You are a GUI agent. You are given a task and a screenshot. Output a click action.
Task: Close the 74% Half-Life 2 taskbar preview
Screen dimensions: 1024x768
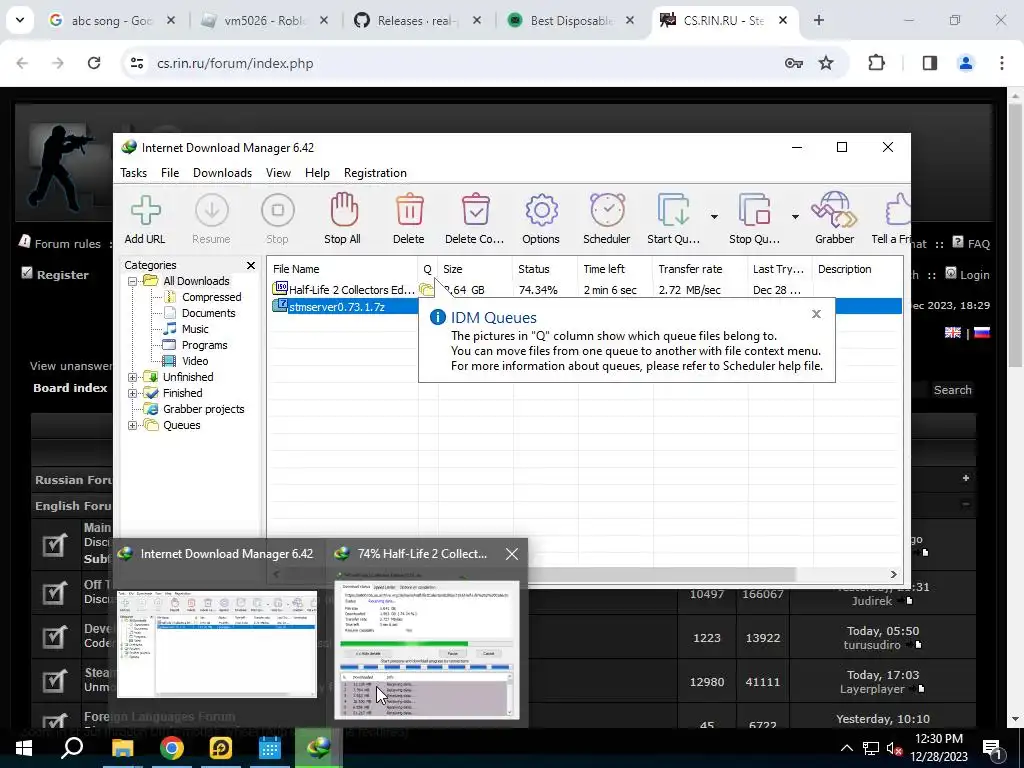(512, 554)
